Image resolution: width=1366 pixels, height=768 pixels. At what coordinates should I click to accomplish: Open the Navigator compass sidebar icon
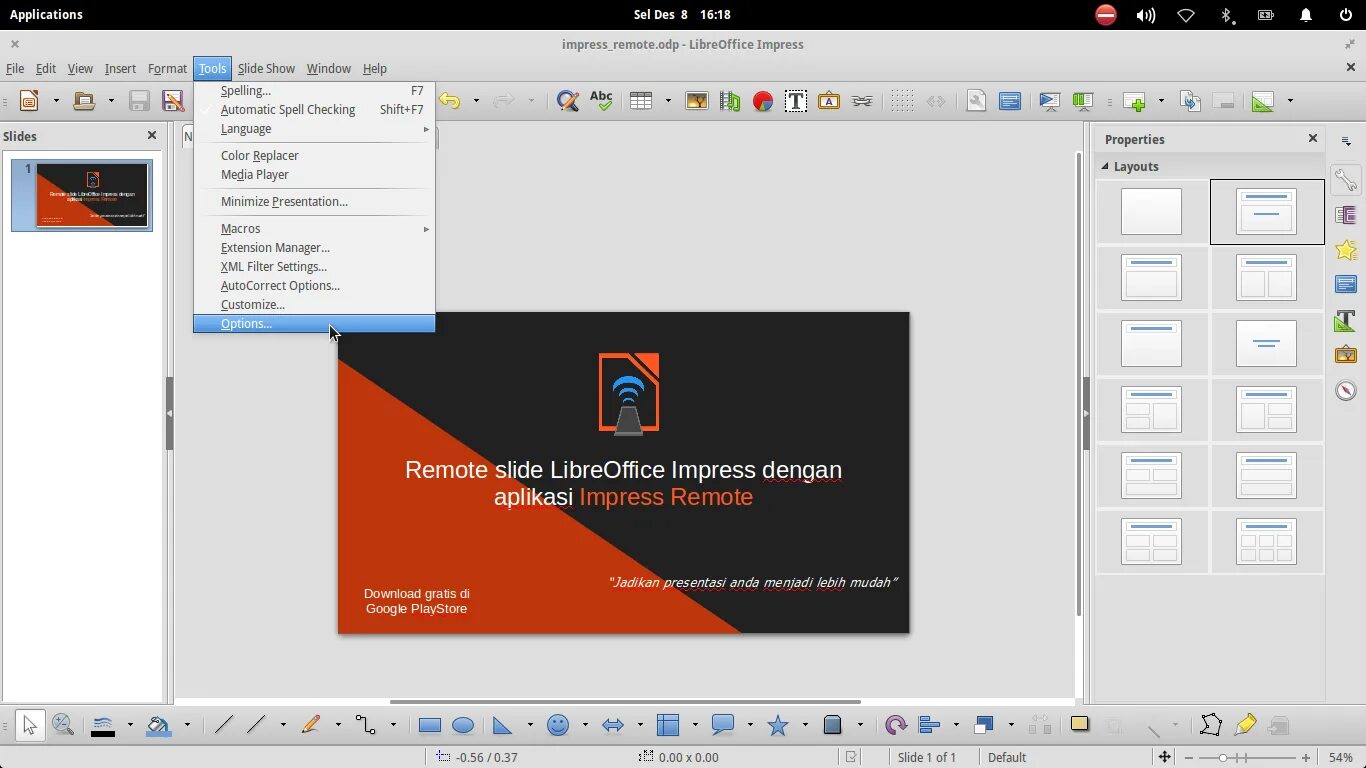tap(1346, 390)
